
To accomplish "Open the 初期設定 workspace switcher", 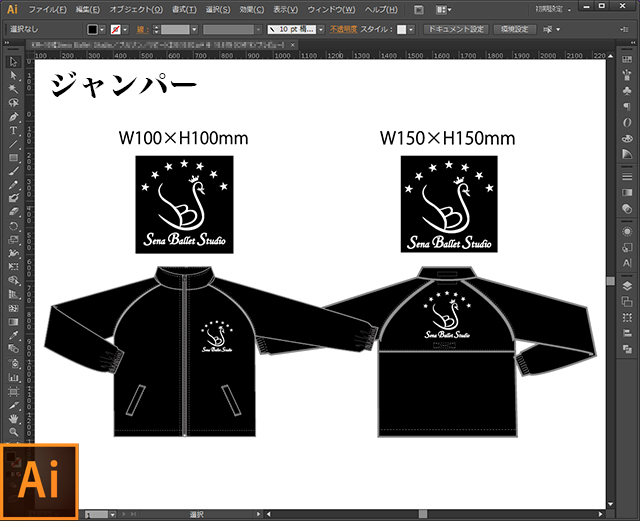I will click(553, 9).
